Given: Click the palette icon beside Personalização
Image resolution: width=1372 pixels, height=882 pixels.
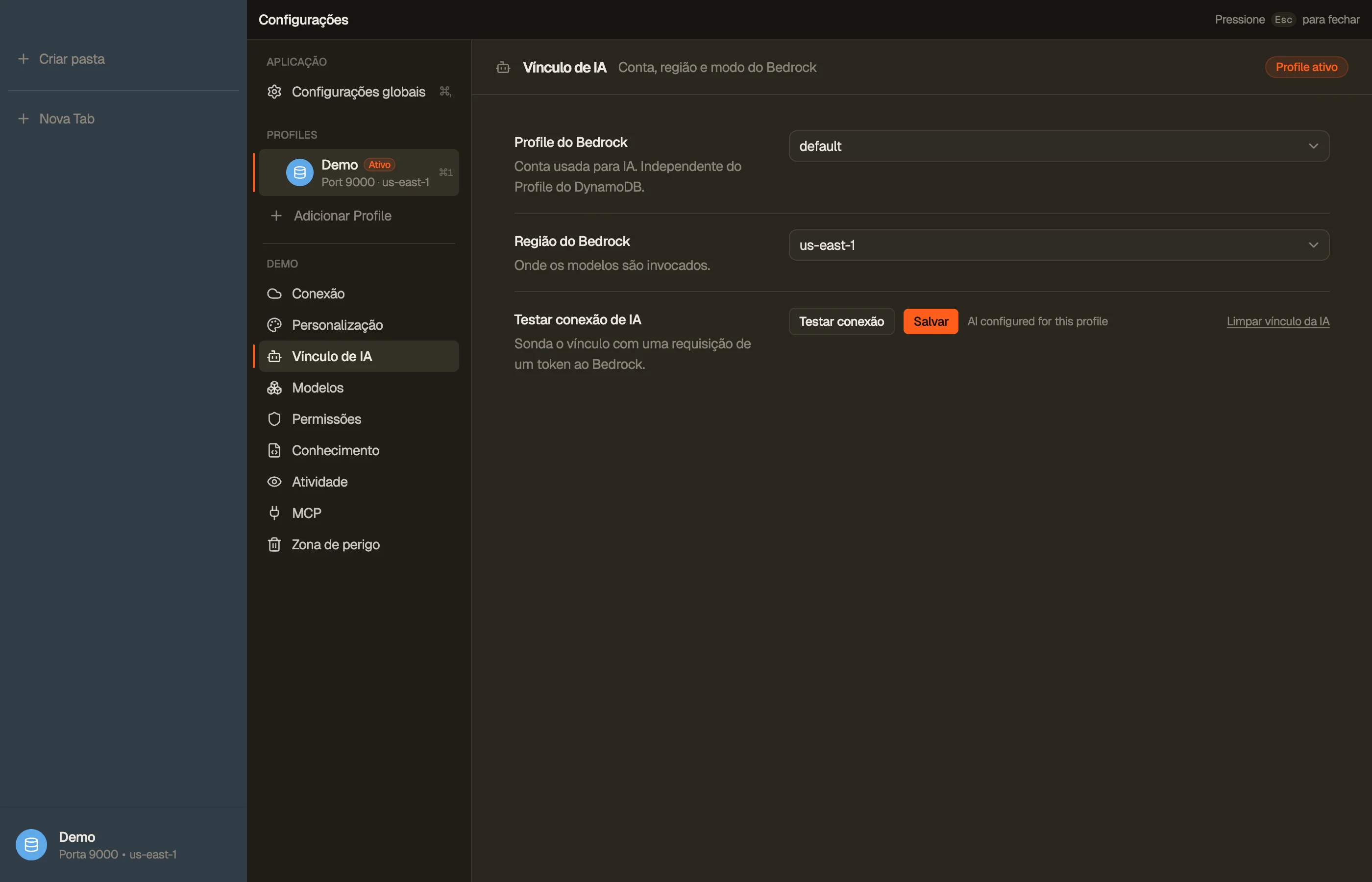Looking at the screenshot, I should point(274,325).
